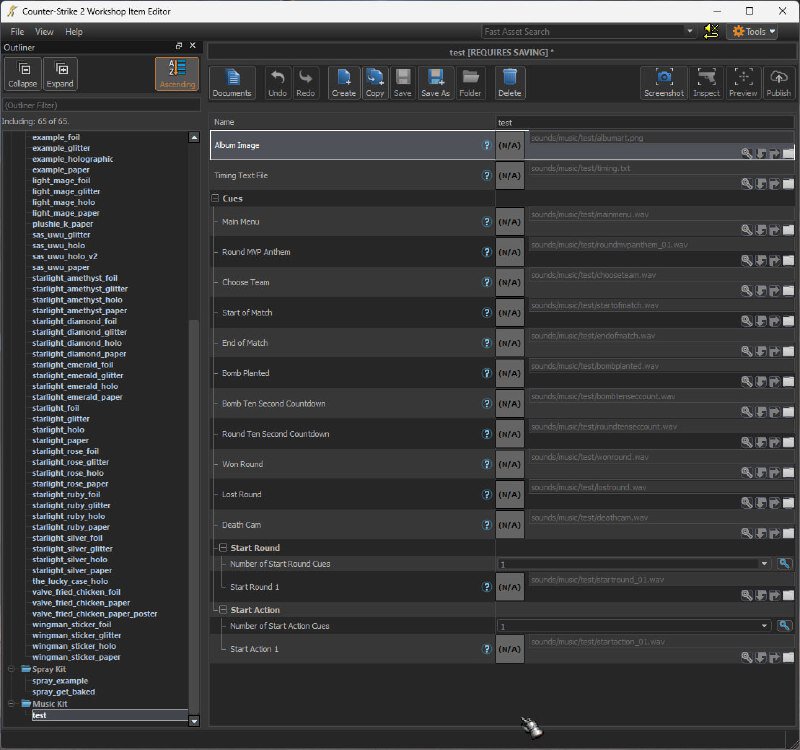
Task: Open the File menu
Action: (17, 32)
